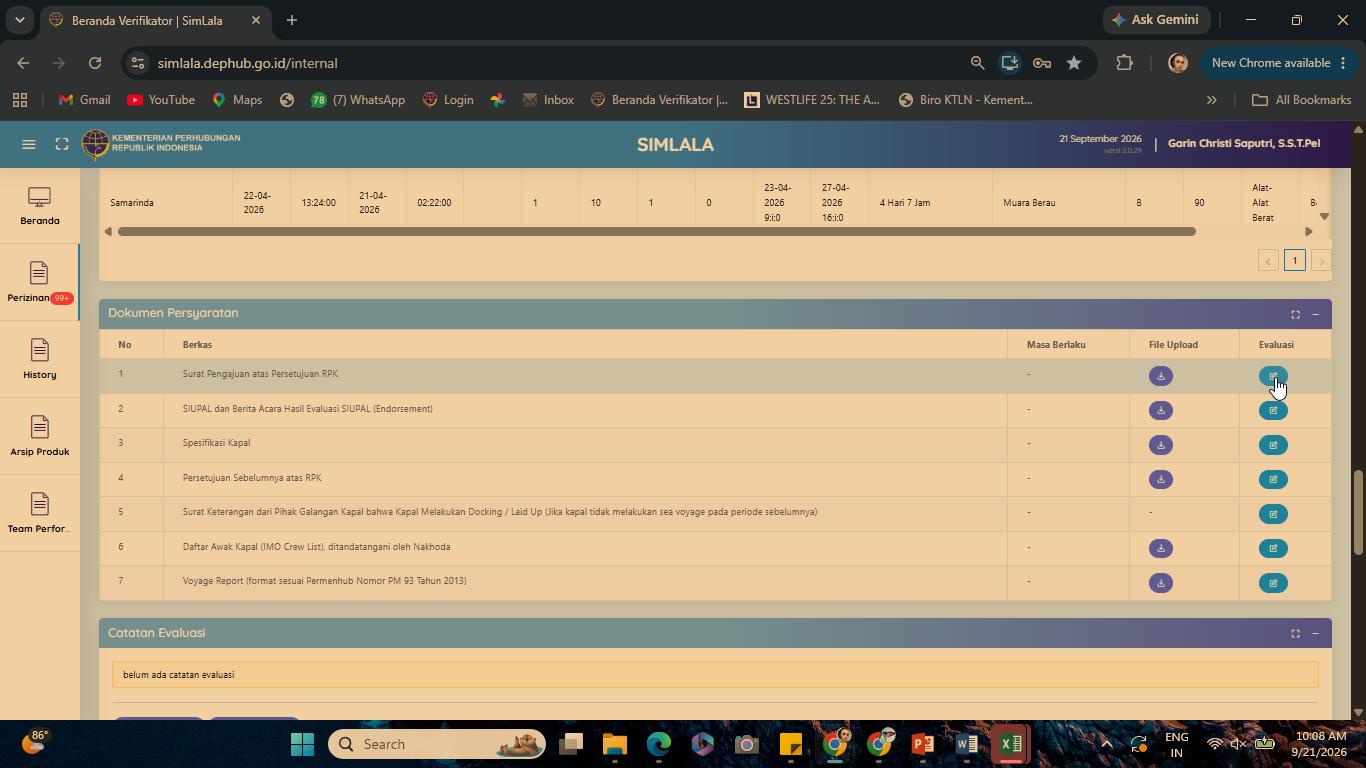Open evaluation for SIUPAL dan Berita Acara row

(x=1273, y=410)
